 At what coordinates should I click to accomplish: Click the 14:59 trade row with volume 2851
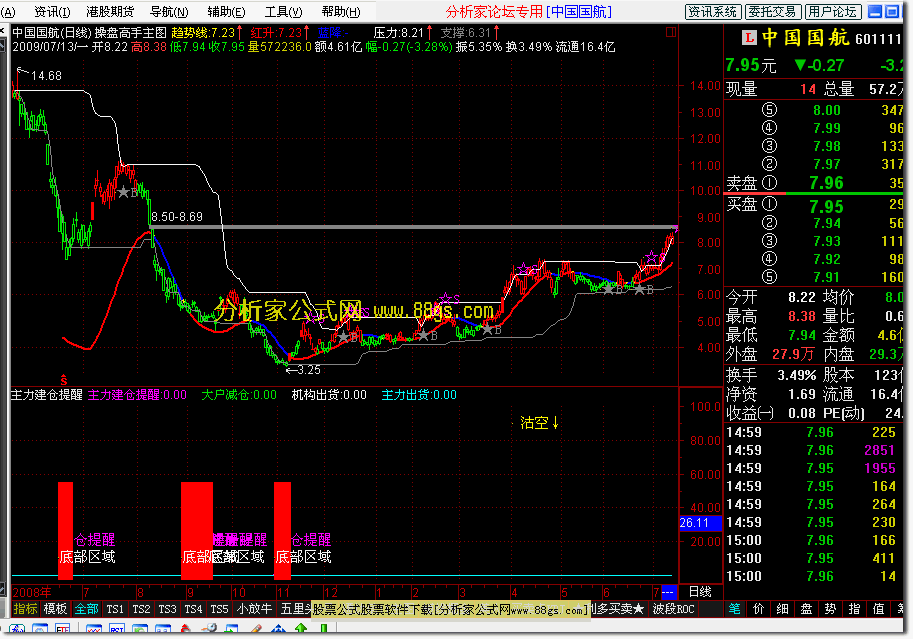tap(813, 450)
